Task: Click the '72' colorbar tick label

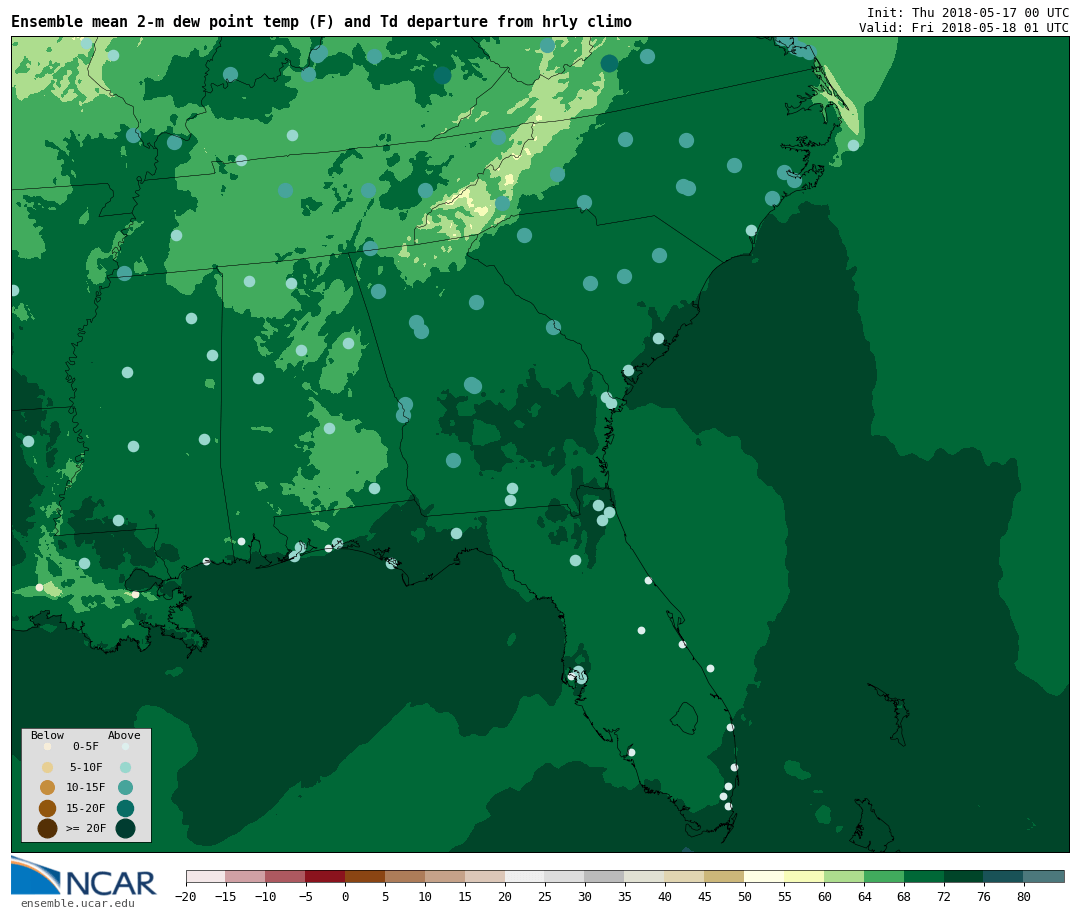Action: click(944, 896)
